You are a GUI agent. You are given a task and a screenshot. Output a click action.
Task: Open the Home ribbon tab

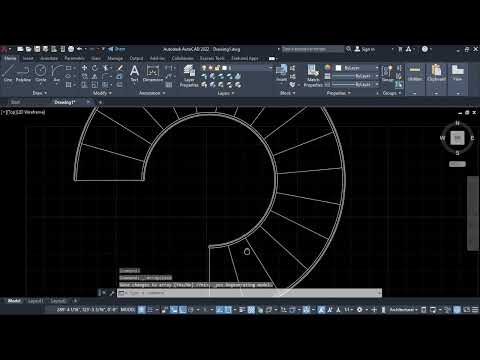10,58
